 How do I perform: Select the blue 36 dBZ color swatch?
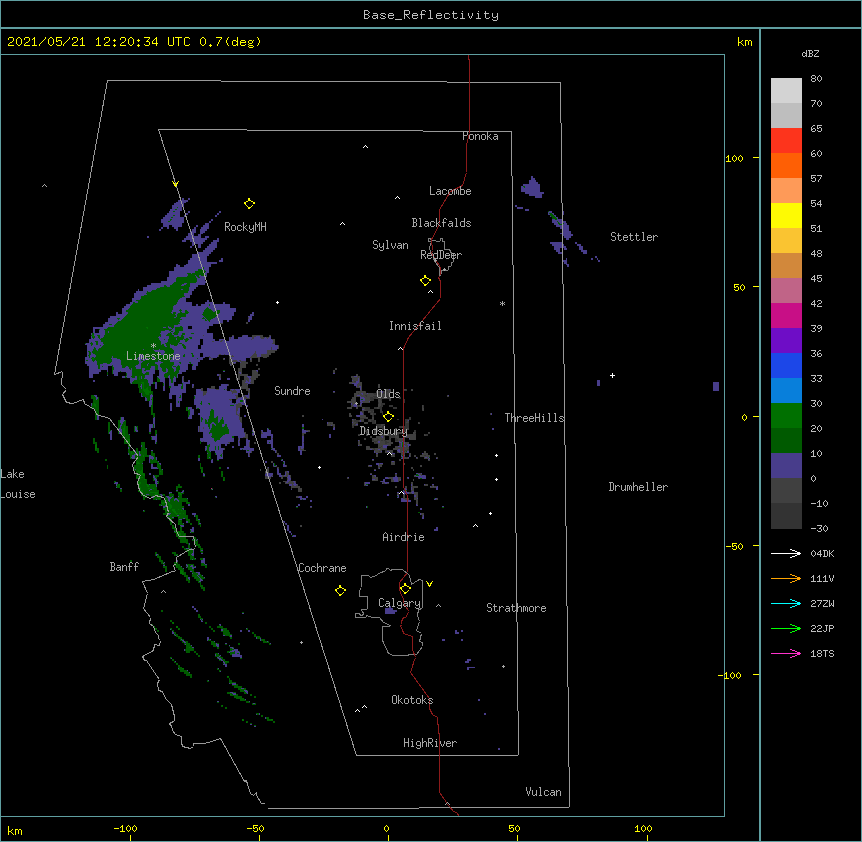(786, 365)
